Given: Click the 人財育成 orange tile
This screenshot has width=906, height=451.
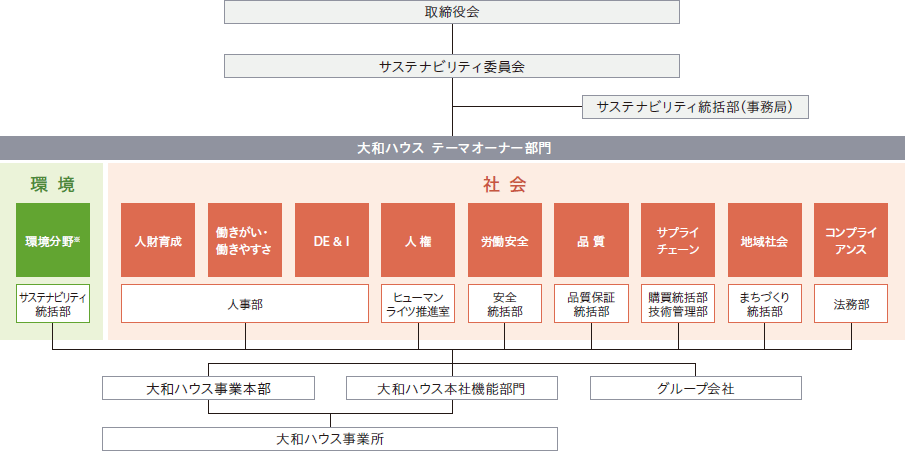Looking at the screenshot, I should [x=158, y=240].
